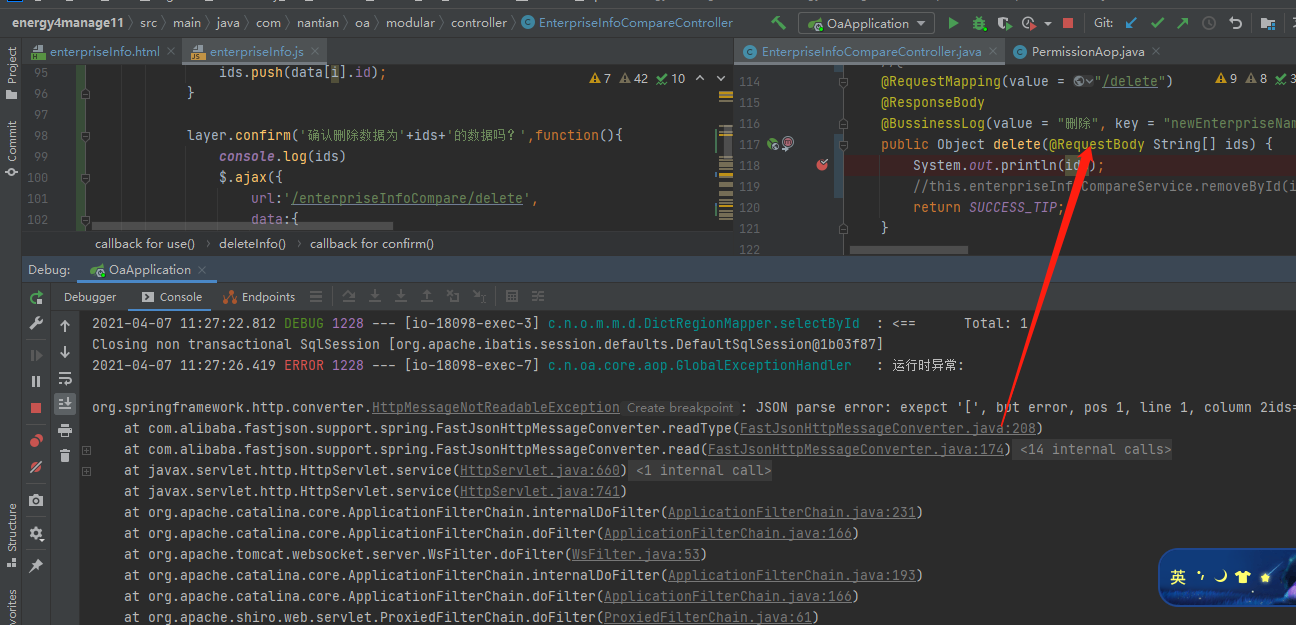Mute breakpoints in the debug toolbar
The width and height of the screenshot is (1296, 625).
click(36, 466)
